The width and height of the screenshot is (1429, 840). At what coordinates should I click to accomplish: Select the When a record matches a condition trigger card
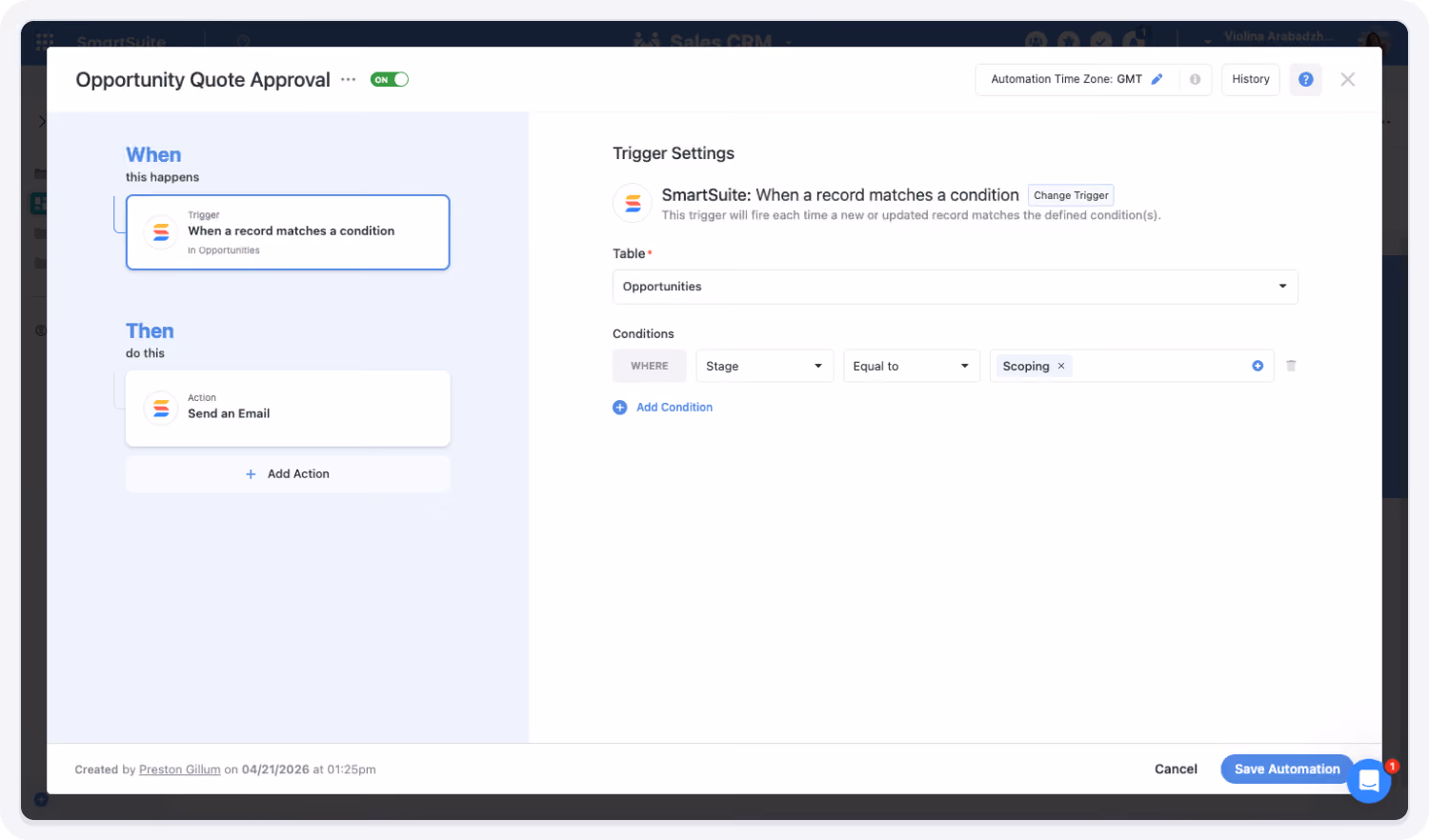click(288, 232)
